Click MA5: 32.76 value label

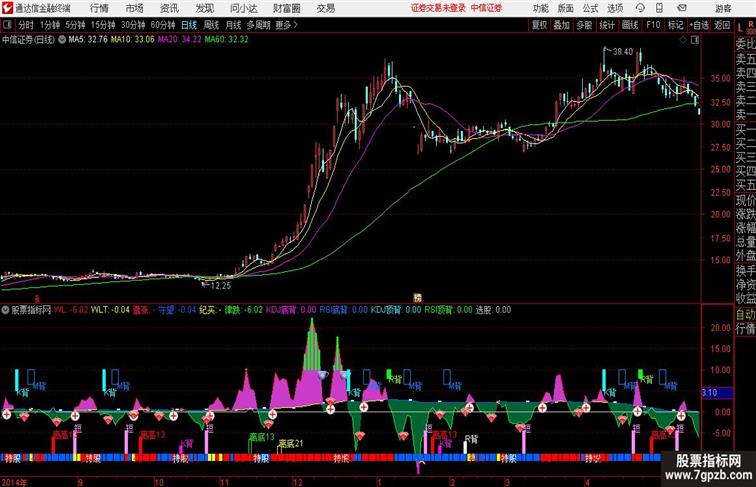(x=88, y=40)
